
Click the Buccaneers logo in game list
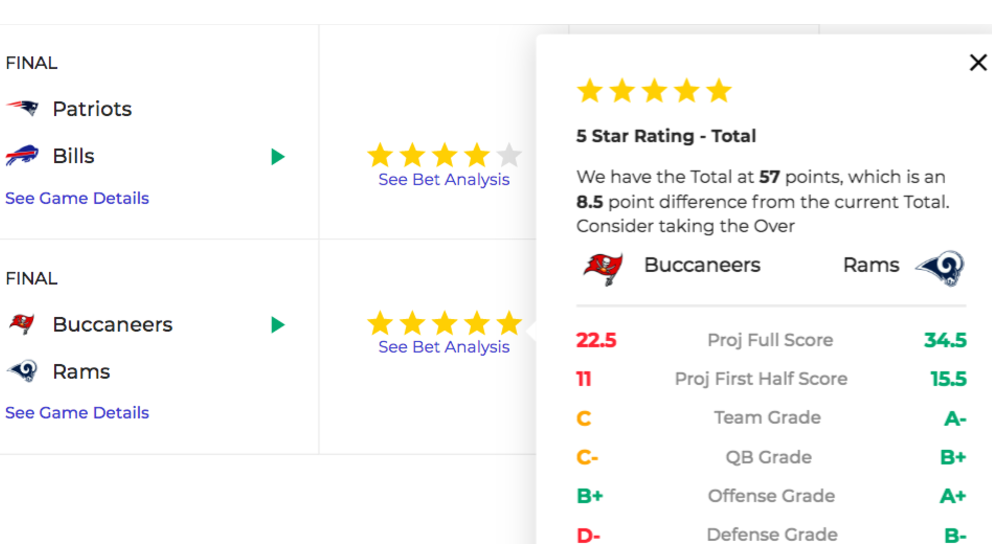point(23,324)
